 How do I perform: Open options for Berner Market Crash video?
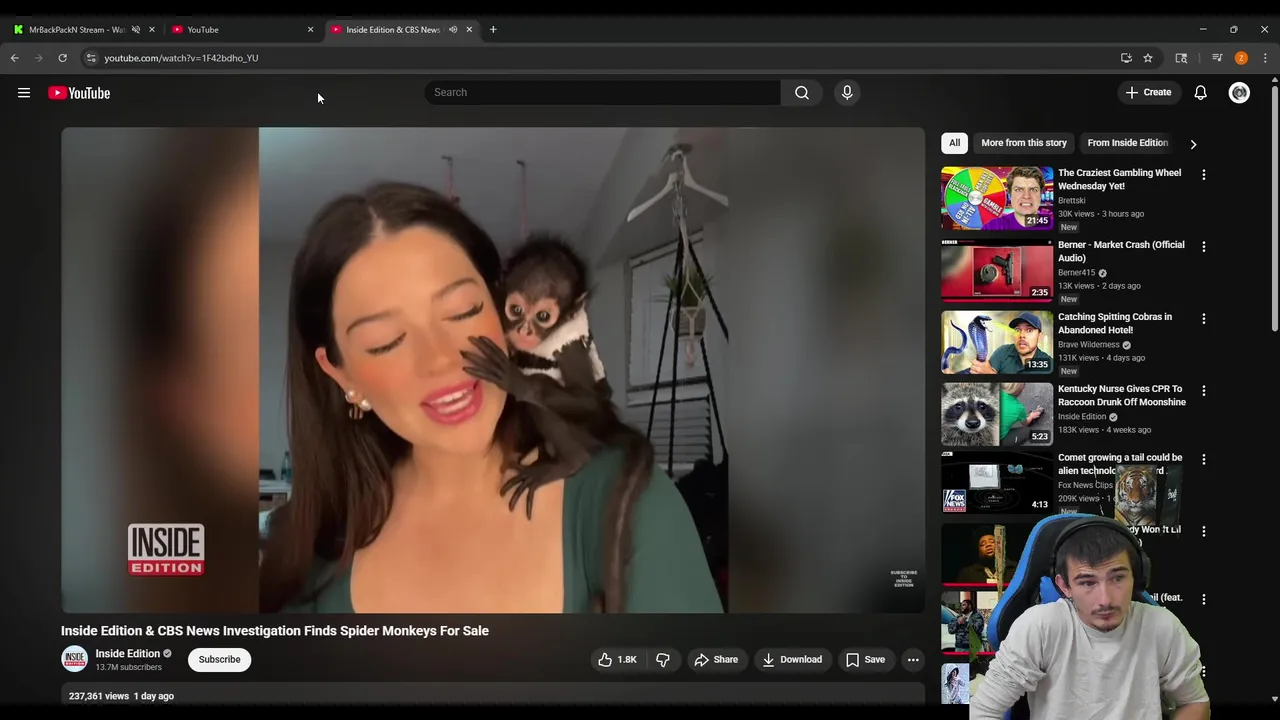(x=1204, y=246)
